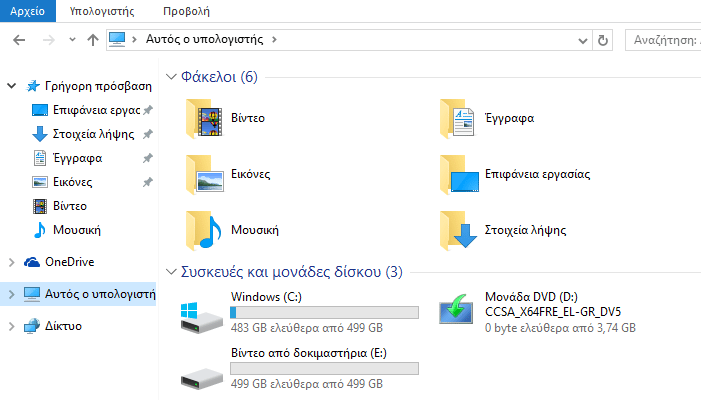
Task: Open Επιφάνεια εργασίας in Quick access sidebar
Action: [97, 110]
